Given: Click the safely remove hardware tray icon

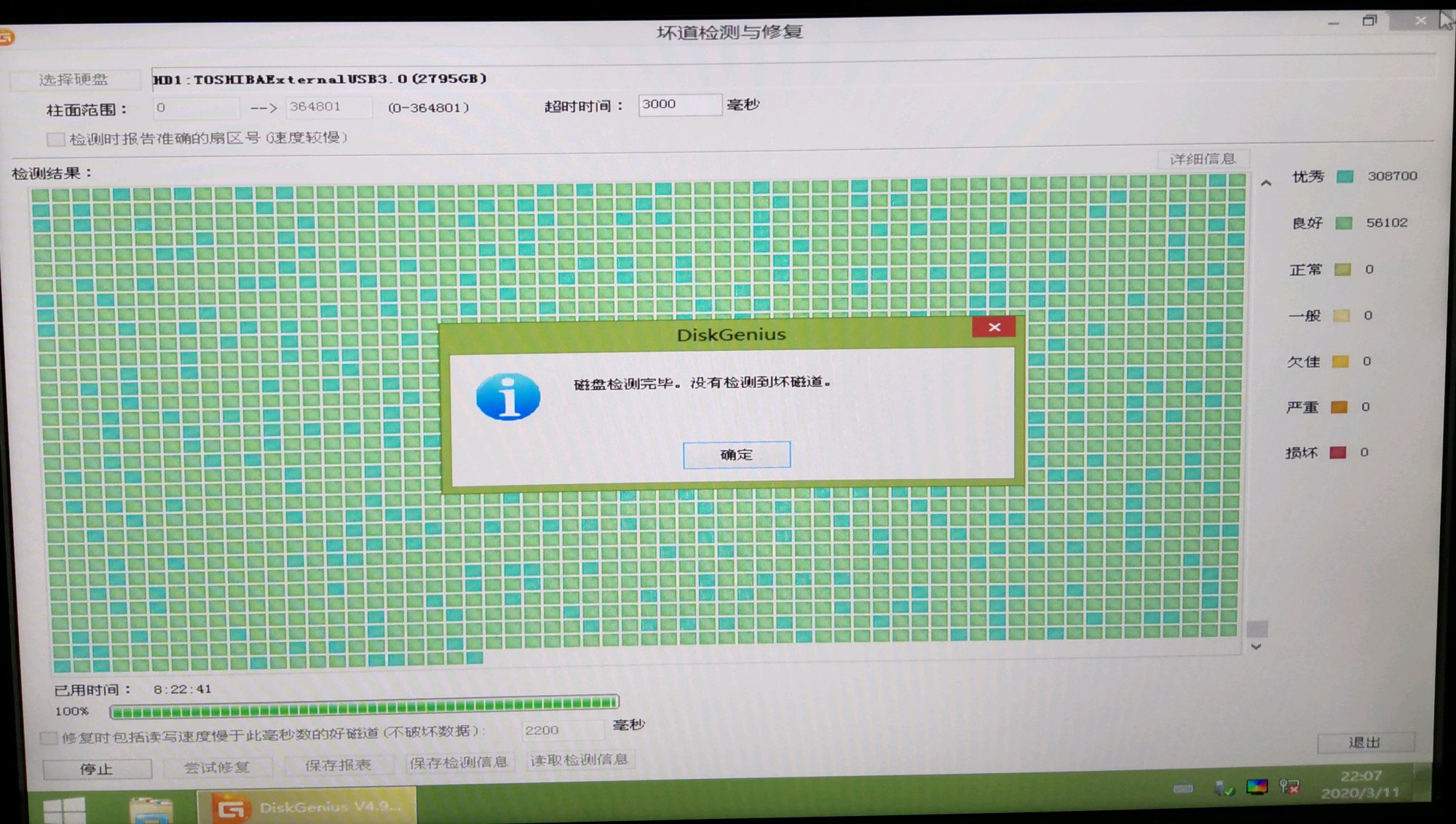Looking at the screenshot, I should 1224,788.
